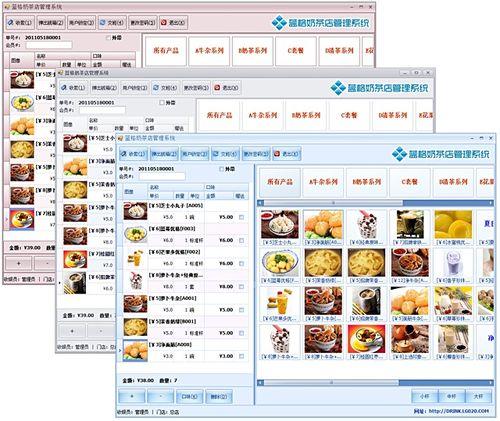The height and width of the screenshot is (421, 500).
Task: Open B奶茶系列 category in front window
Action: (x=367, y=182)
